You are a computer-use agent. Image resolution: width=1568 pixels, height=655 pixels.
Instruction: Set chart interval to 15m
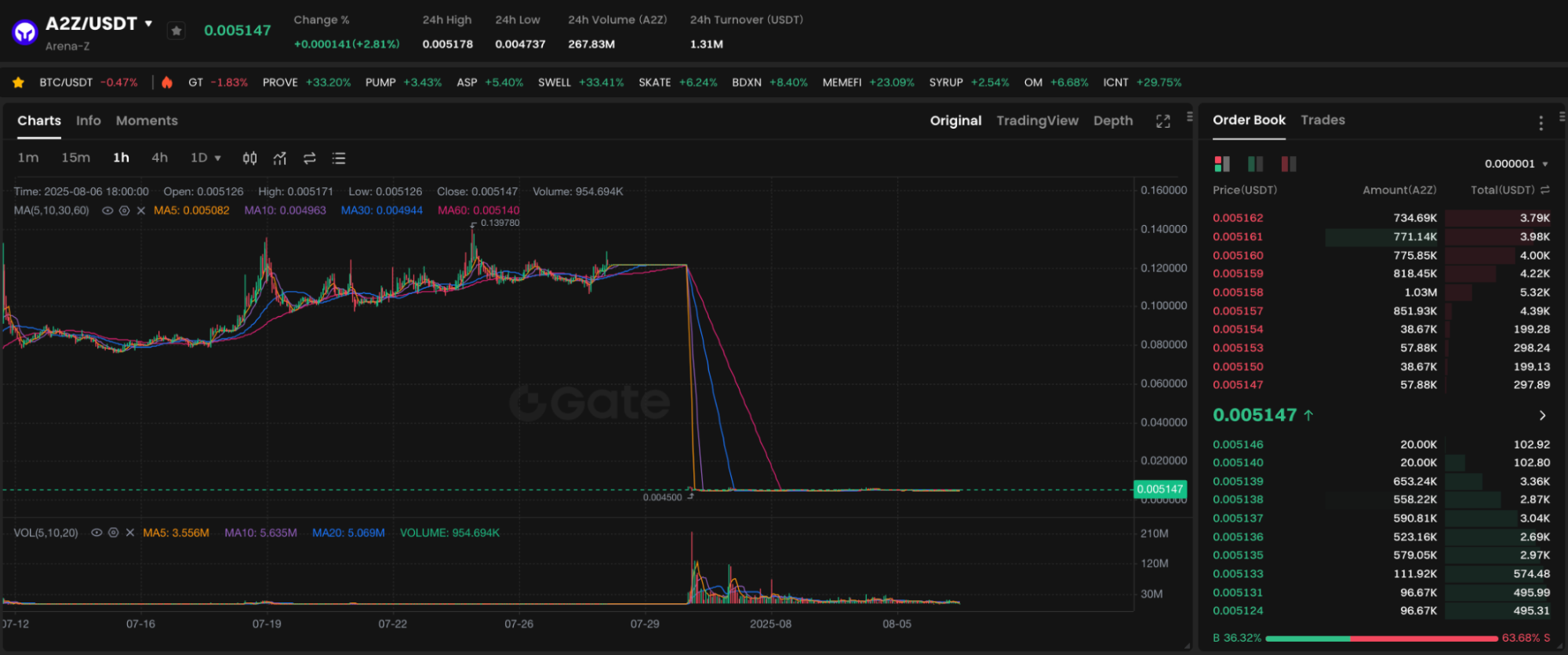(76, 158)
